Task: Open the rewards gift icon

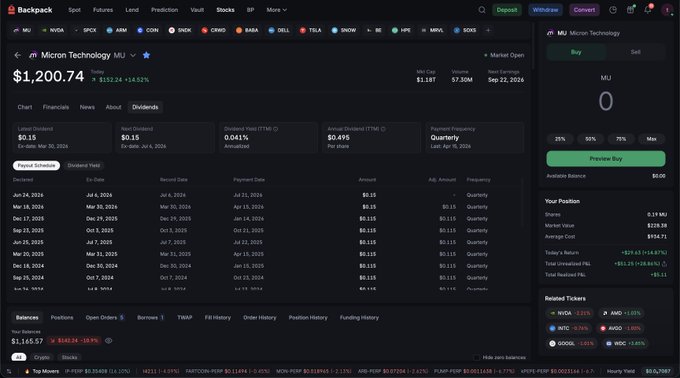Action: pos(630,10)
